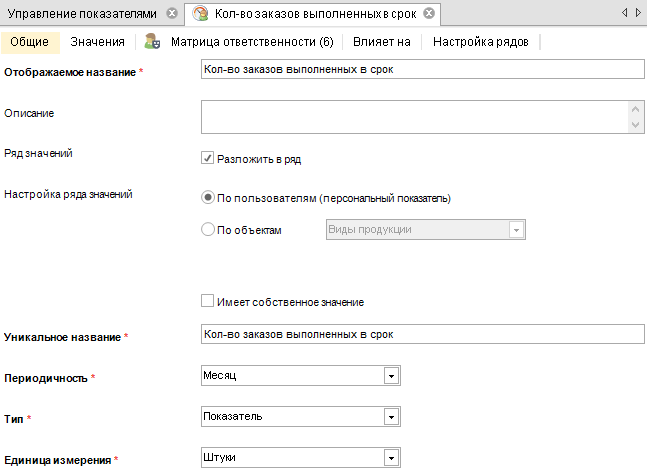Select По объектам radio button

[x=208, y=230]
